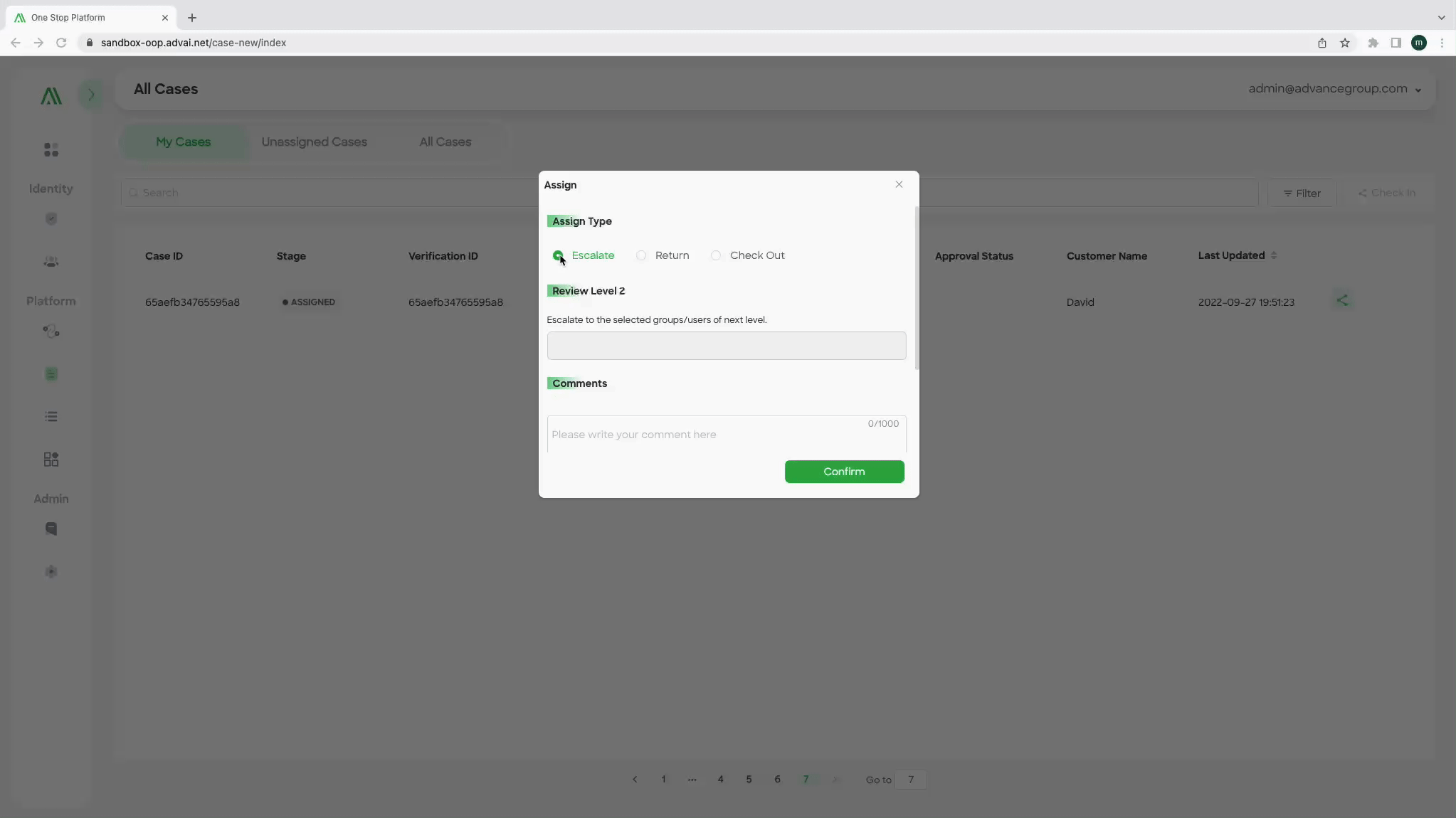Click the Review Level 2 escalation input field
Screen dimensions: 1456x818
click(x=726, y=345)
